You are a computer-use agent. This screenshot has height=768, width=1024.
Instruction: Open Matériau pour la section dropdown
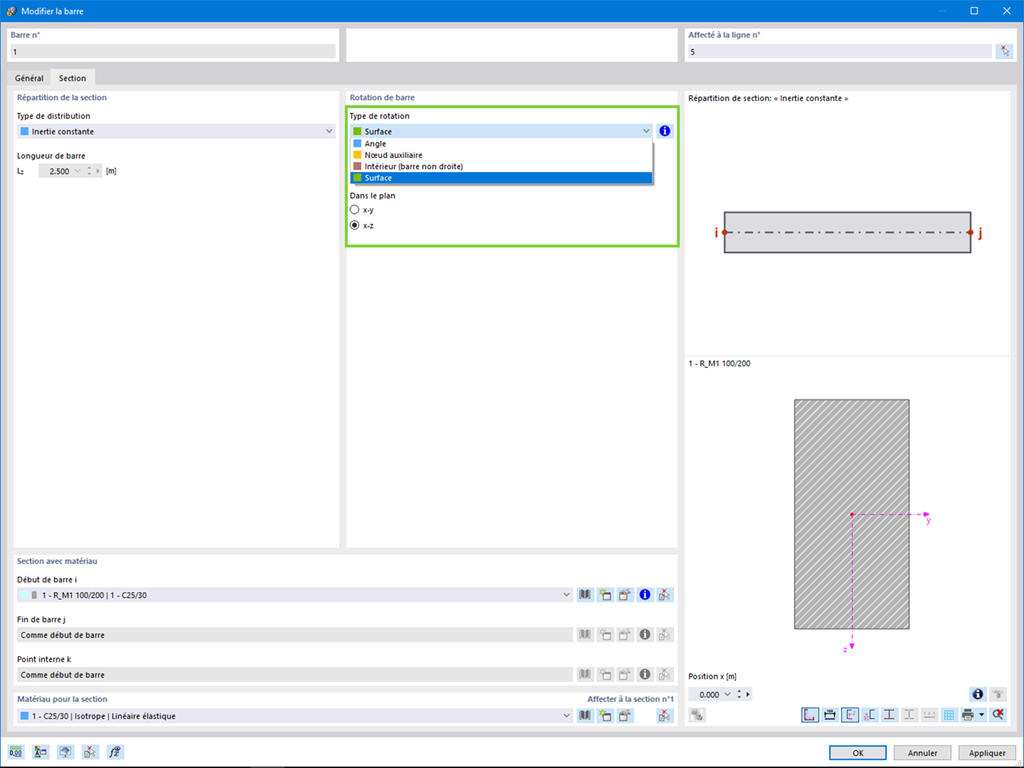[x=566, y=716]
